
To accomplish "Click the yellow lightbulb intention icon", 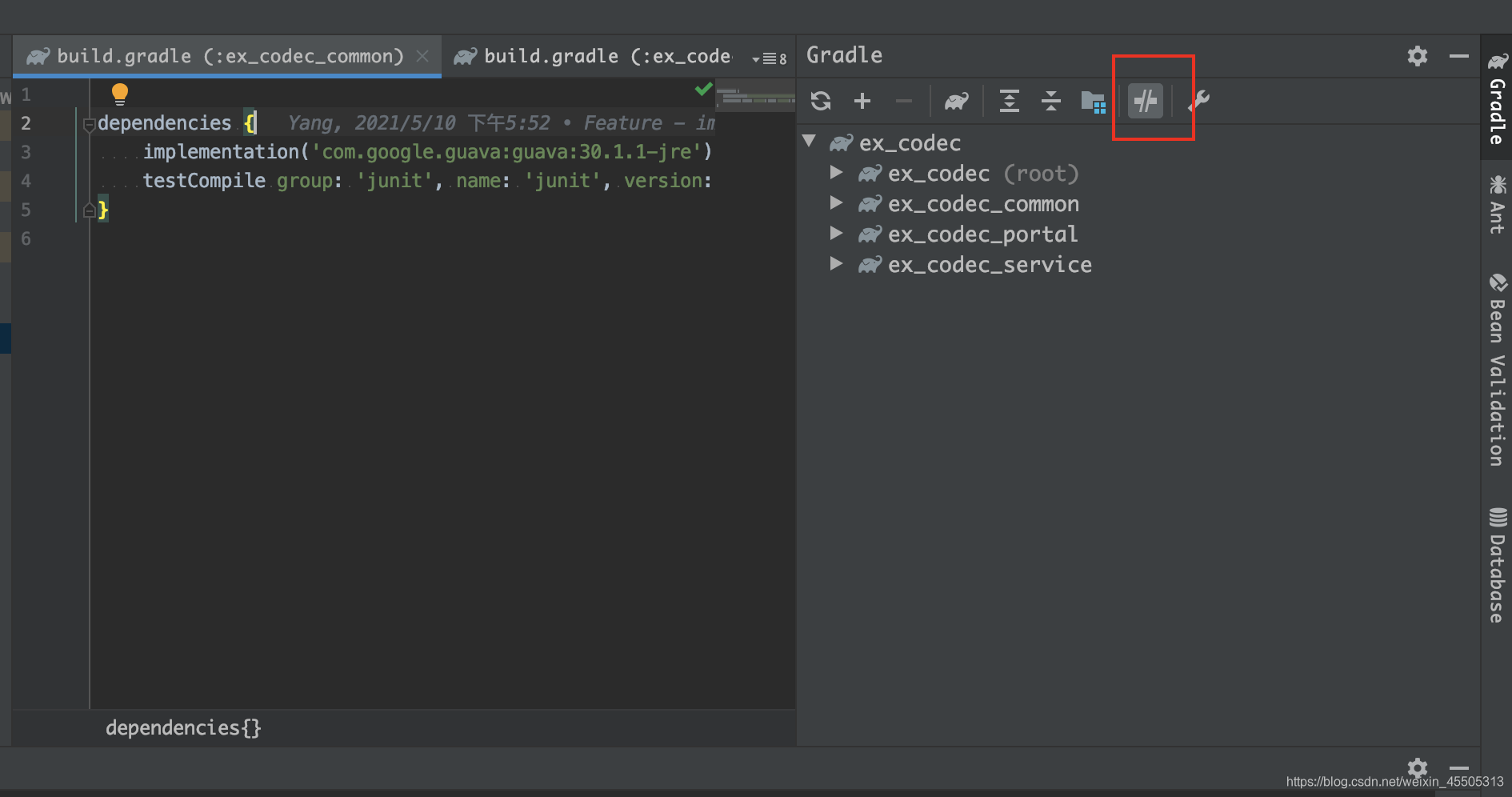I will click(x=120, y=94).
